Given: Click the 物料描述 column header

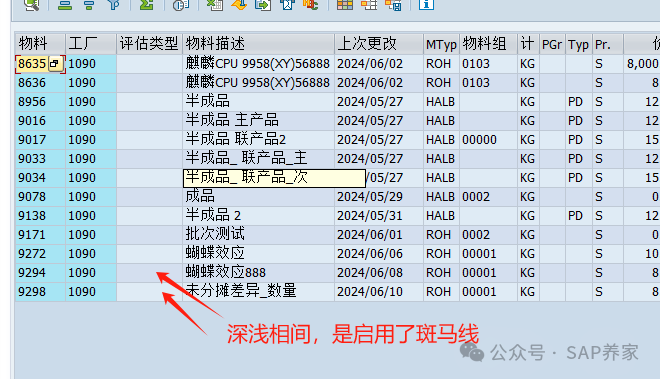Looking at the screenshot, I should coord(258,44).
